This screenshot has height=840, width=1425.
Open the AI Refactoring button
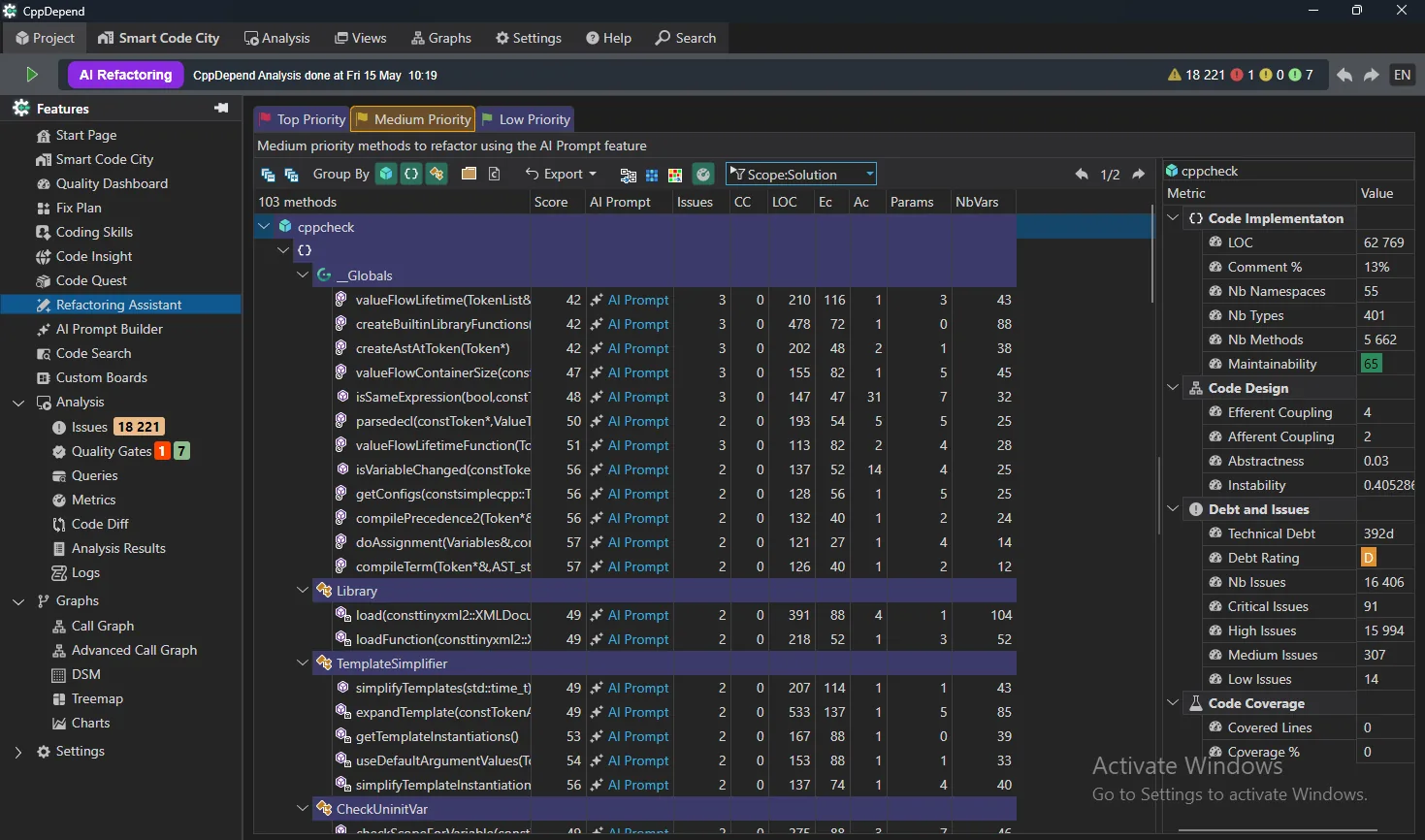click(126, 75)
